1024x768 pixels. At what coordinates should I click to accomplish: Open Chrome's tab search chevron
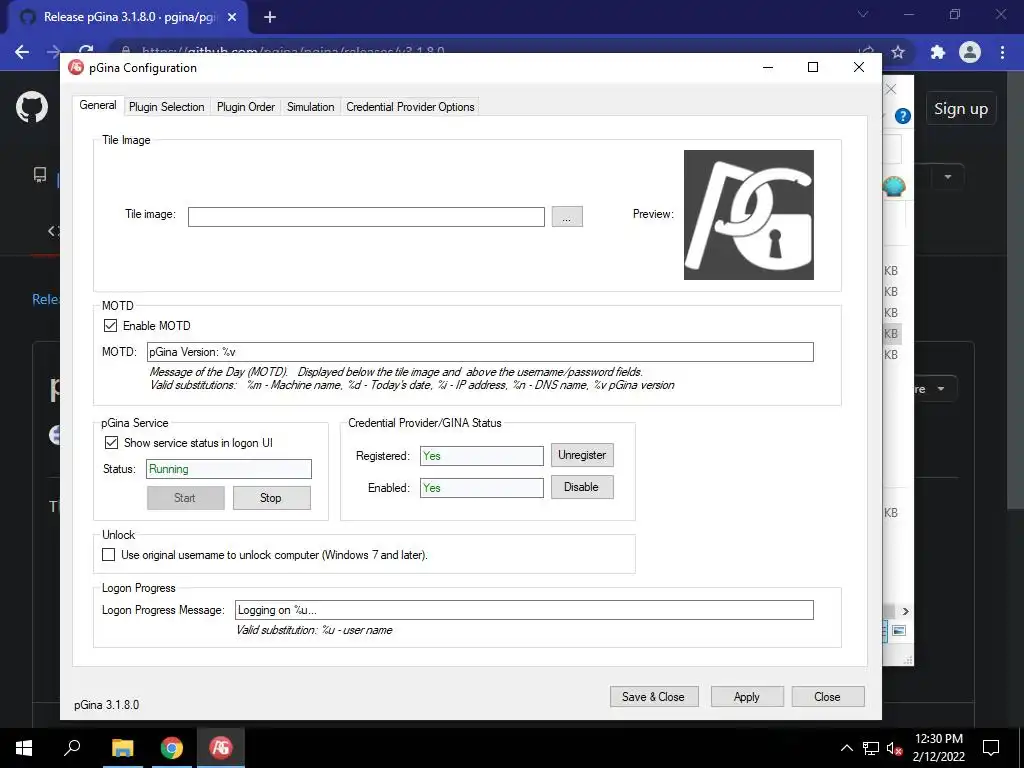pyautogui.click(x=863, y=14)
